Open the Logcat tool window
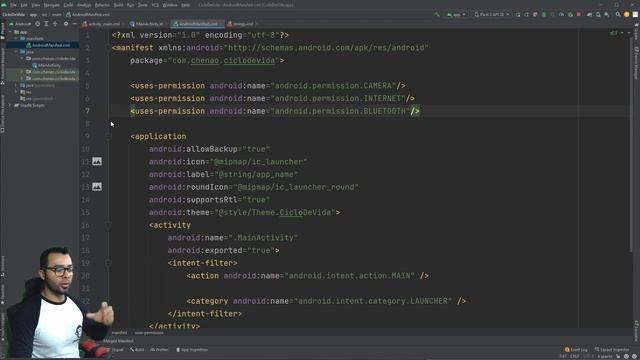 [x=115, y=350]
